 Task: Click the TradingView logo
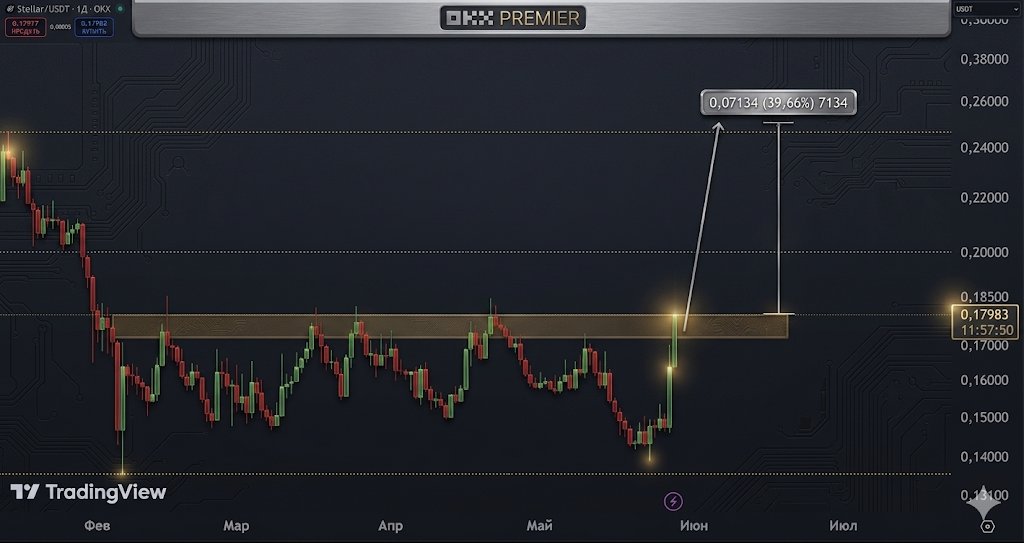coord(89,492)
